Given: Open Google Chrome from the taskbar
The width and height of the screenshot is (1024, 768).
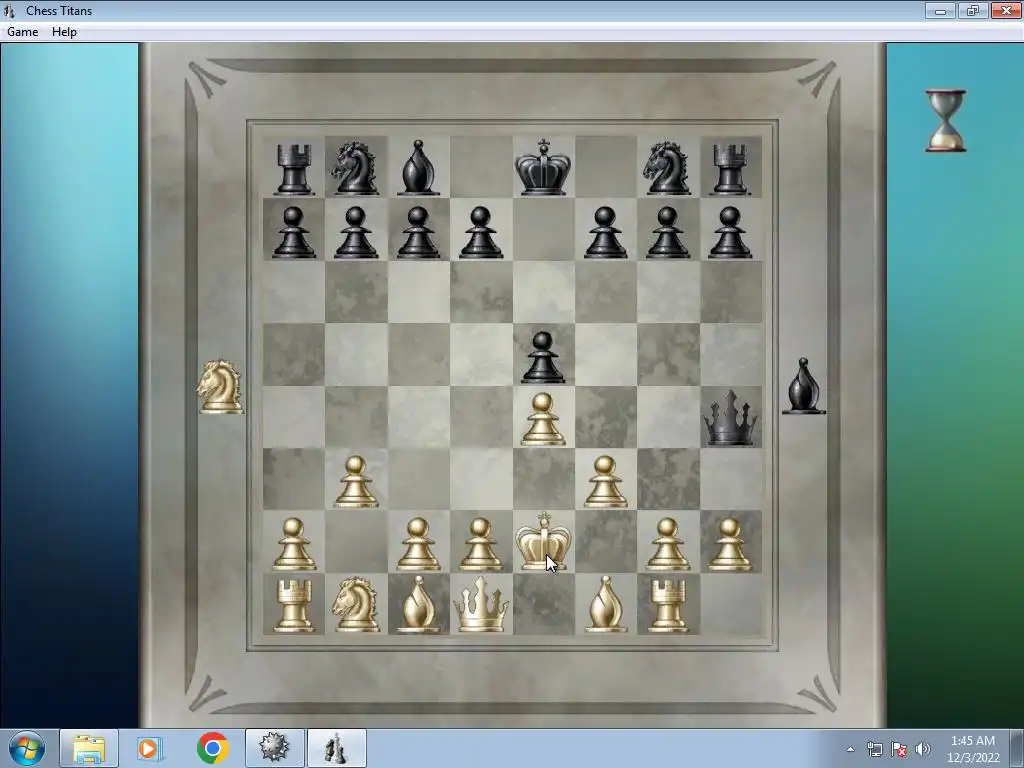Looking at the screenshot, I should [x=212, y=748].
